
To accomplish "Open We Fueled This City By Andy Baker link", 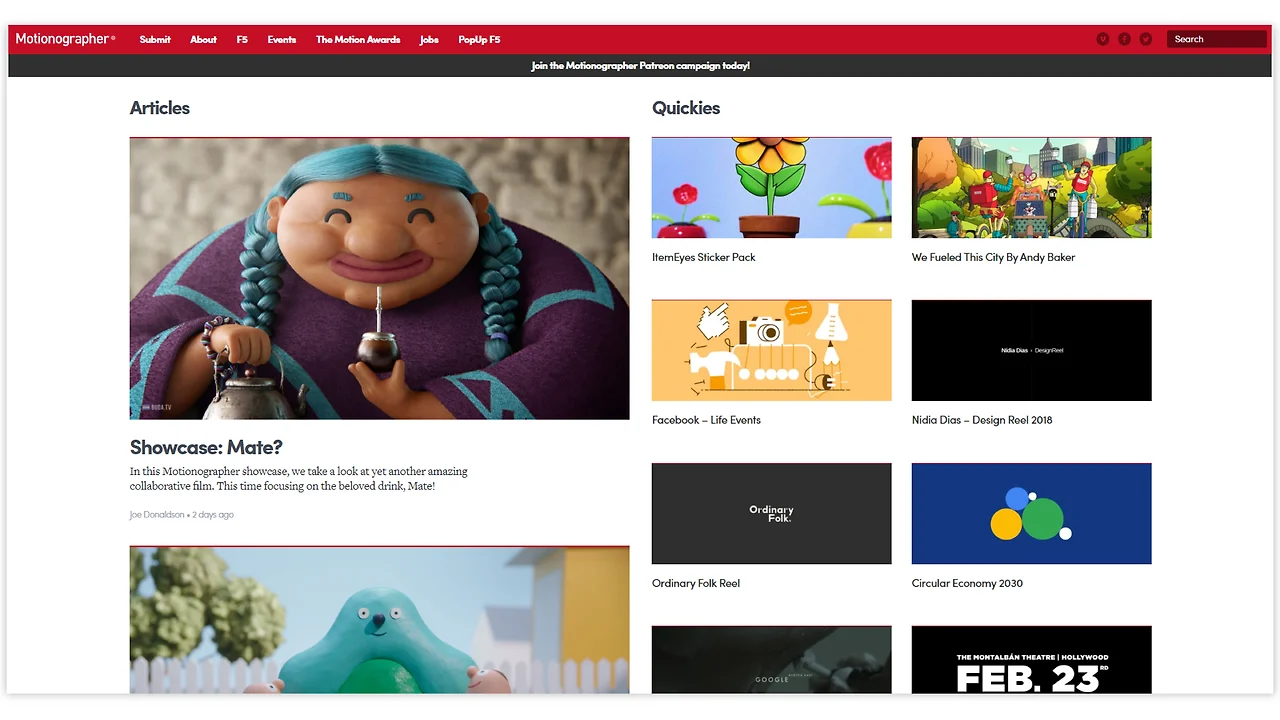I will 994,257.
